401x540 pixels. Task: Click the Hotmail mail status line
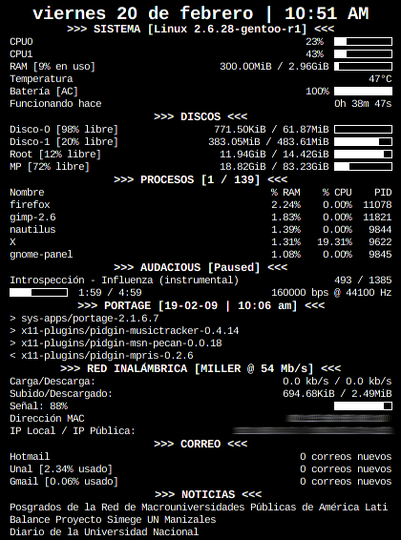200,457
